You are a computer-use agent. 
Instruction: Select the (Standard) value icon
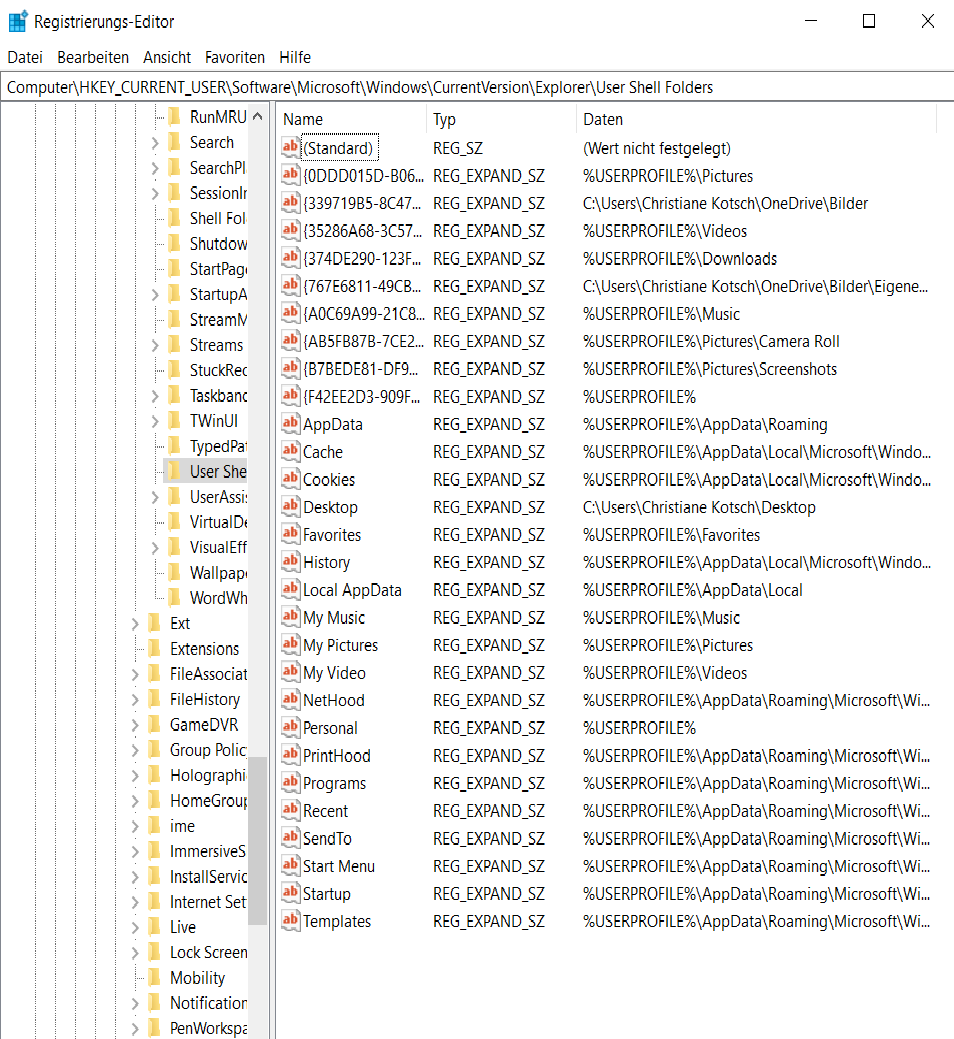pos(290,147)
